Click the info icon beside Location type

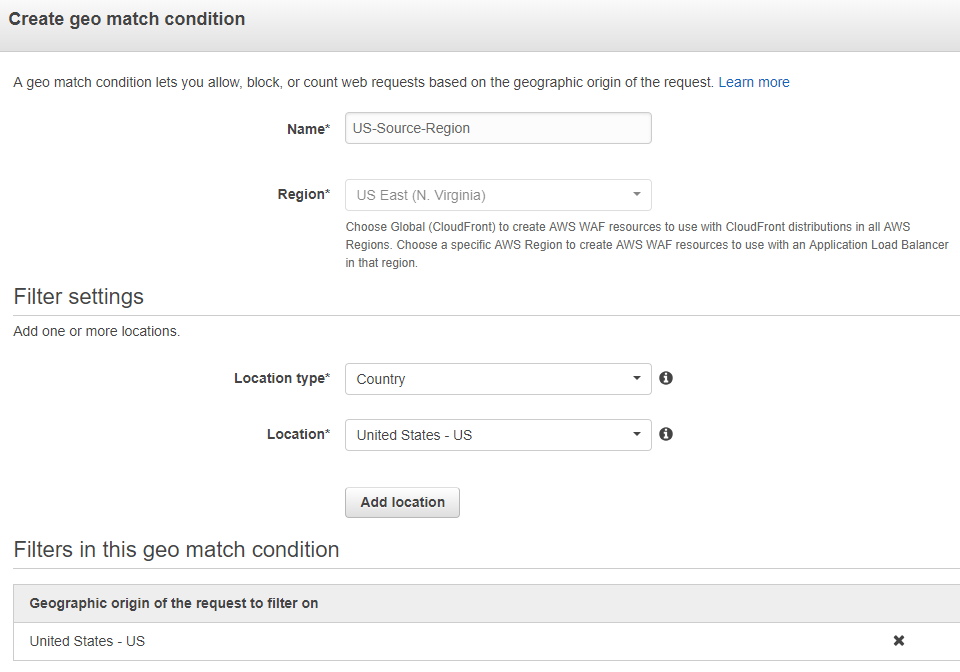tap(666, 379)
